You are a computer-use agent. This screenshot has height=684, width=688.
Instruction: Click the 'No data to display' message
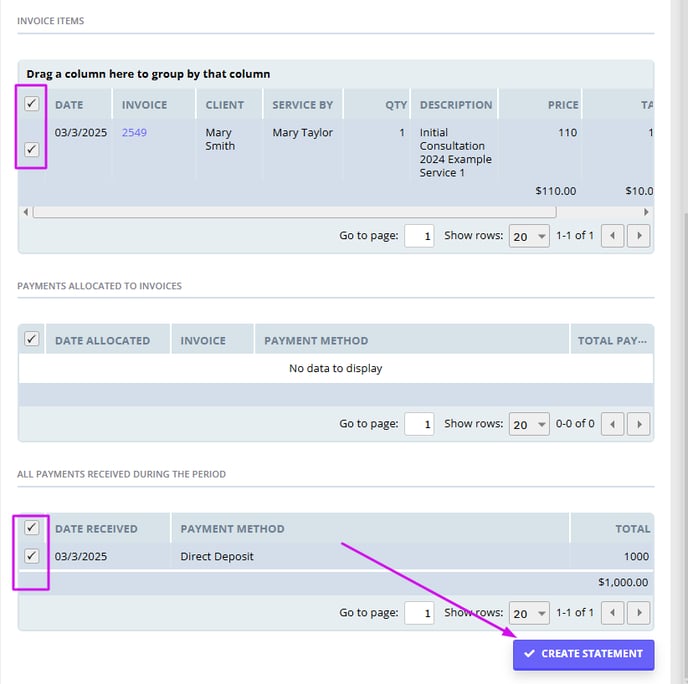[x=336, y=368]
